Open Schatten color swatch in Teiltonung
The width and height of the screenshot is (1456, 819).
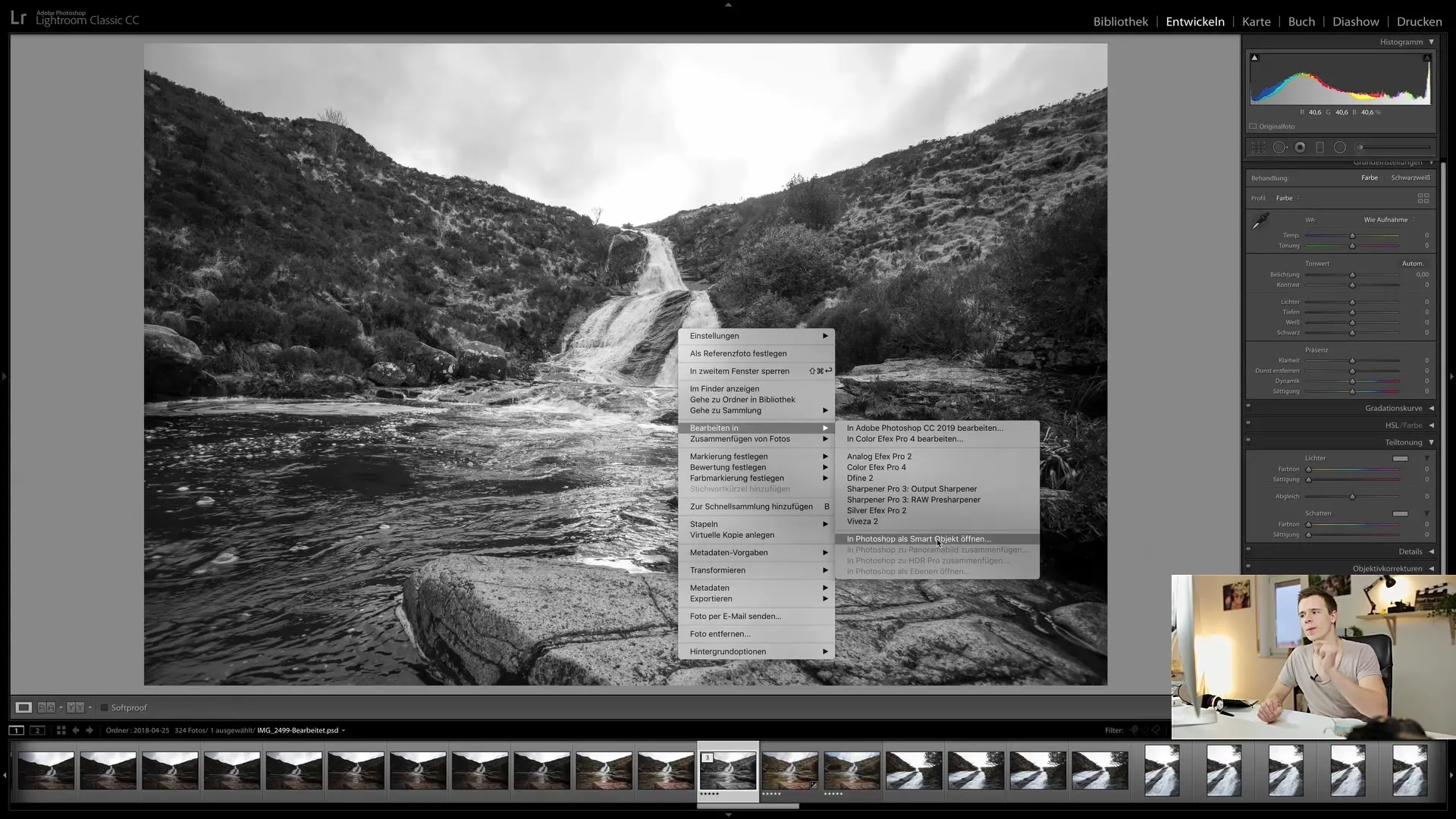point(1400,513)
